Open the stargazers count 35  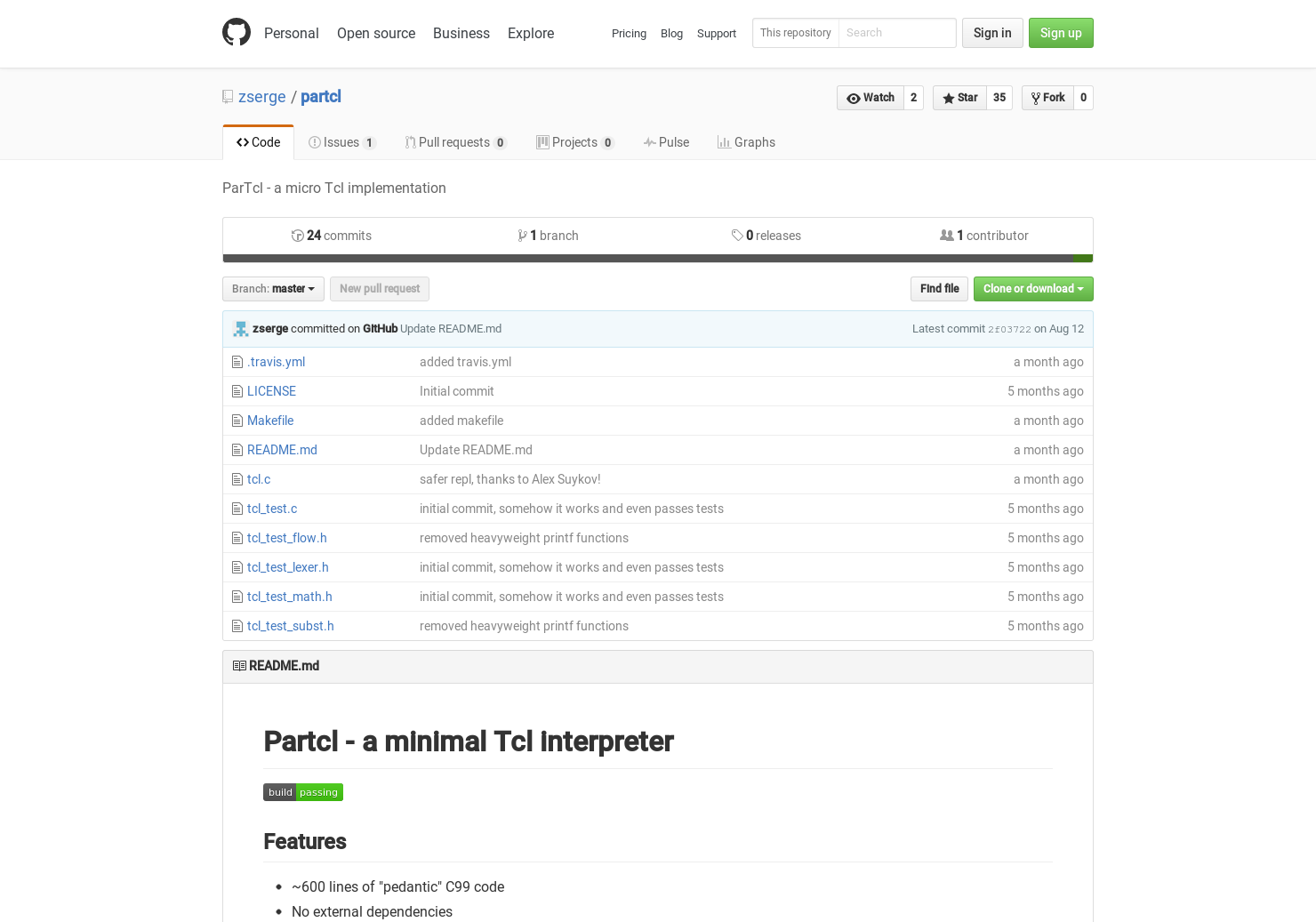tap(999, 98)
